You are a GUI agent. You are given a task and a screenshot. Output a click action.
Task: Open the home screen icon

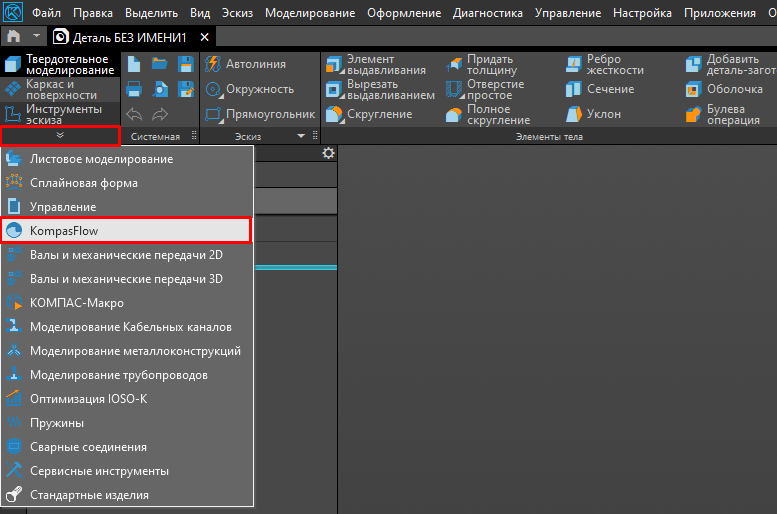tap(14, 37)
